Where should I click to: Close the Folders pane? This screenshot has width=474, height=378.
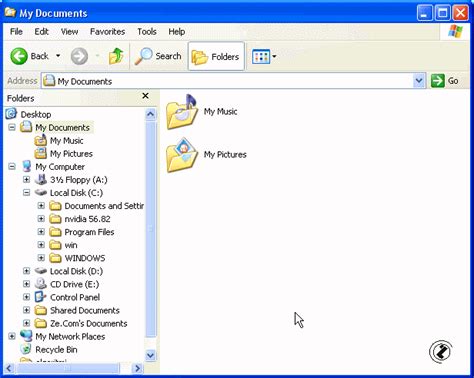(145, 96)
